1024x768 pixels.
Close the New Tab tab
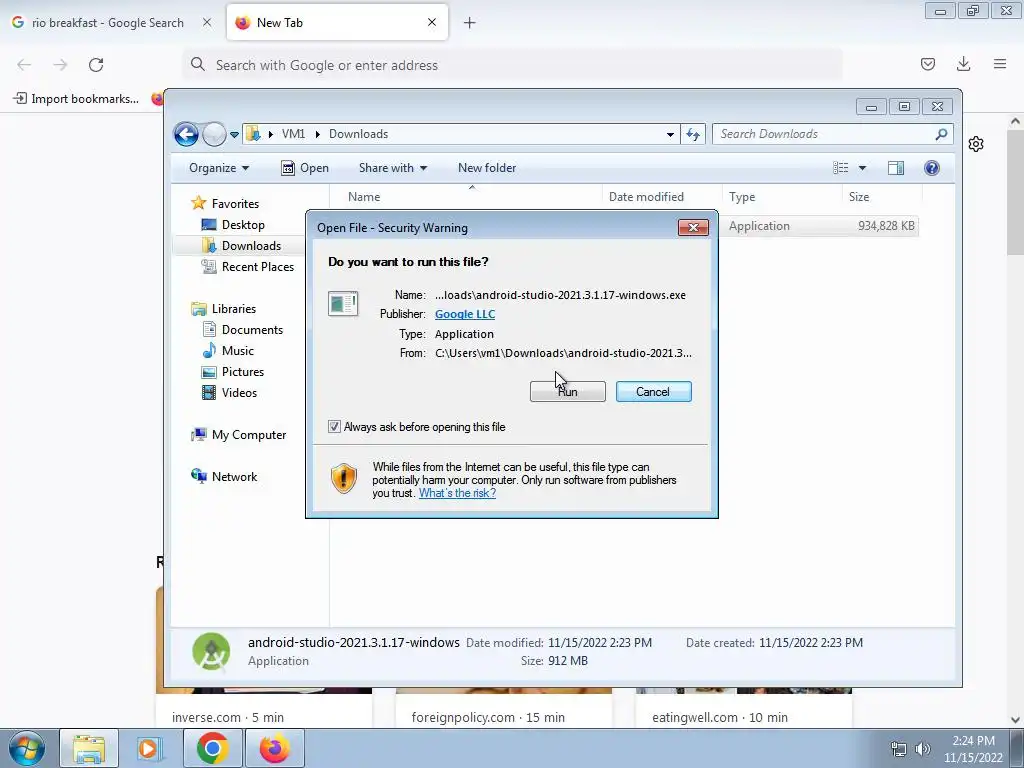pos(432,23)
